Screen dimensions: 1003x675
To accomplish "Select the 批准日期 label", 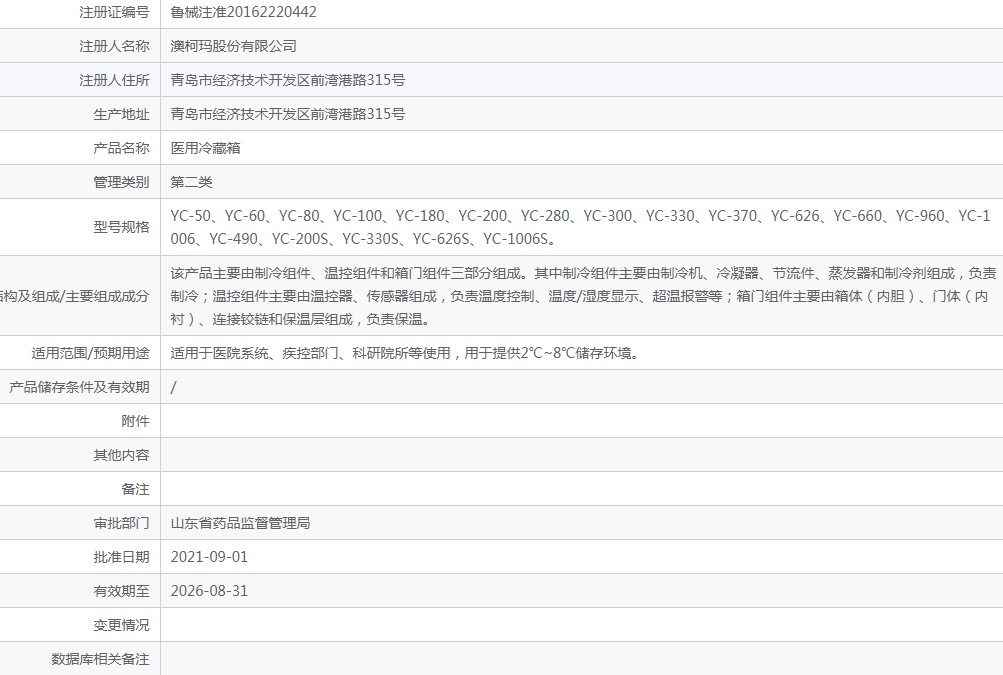I will (x=121, y=557).
